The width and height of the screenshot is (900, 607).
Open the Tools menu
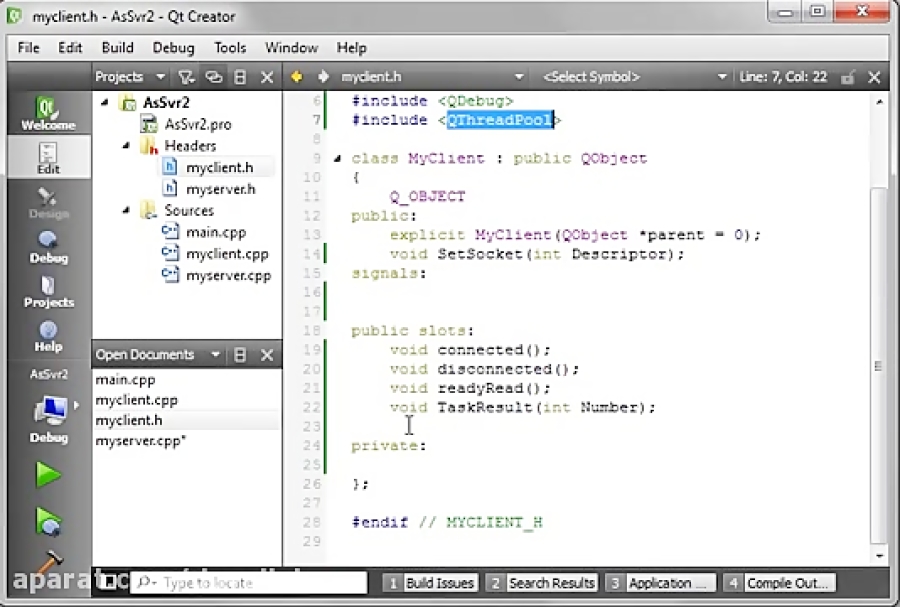tap(230, 47)
